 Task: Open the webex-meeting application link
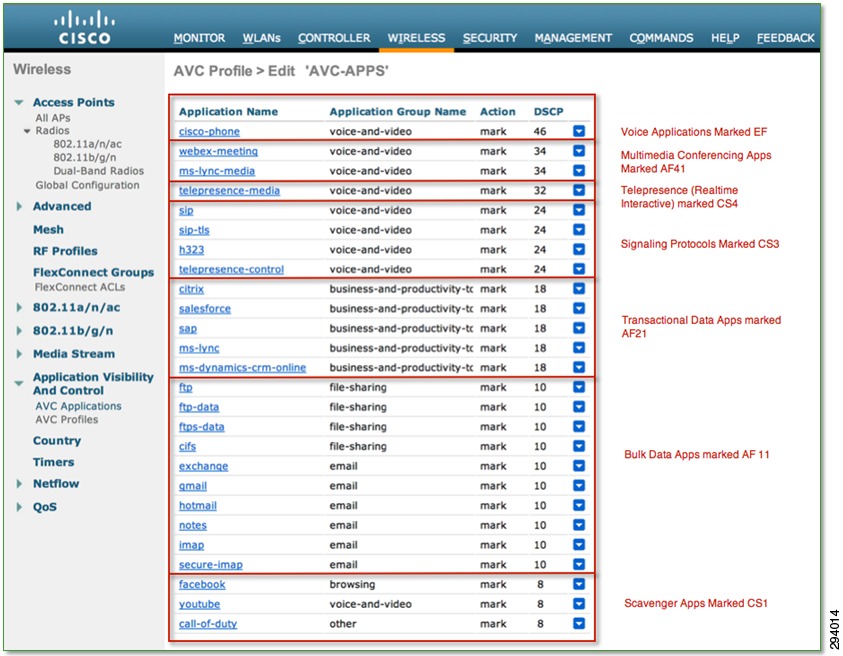(218, 152)
